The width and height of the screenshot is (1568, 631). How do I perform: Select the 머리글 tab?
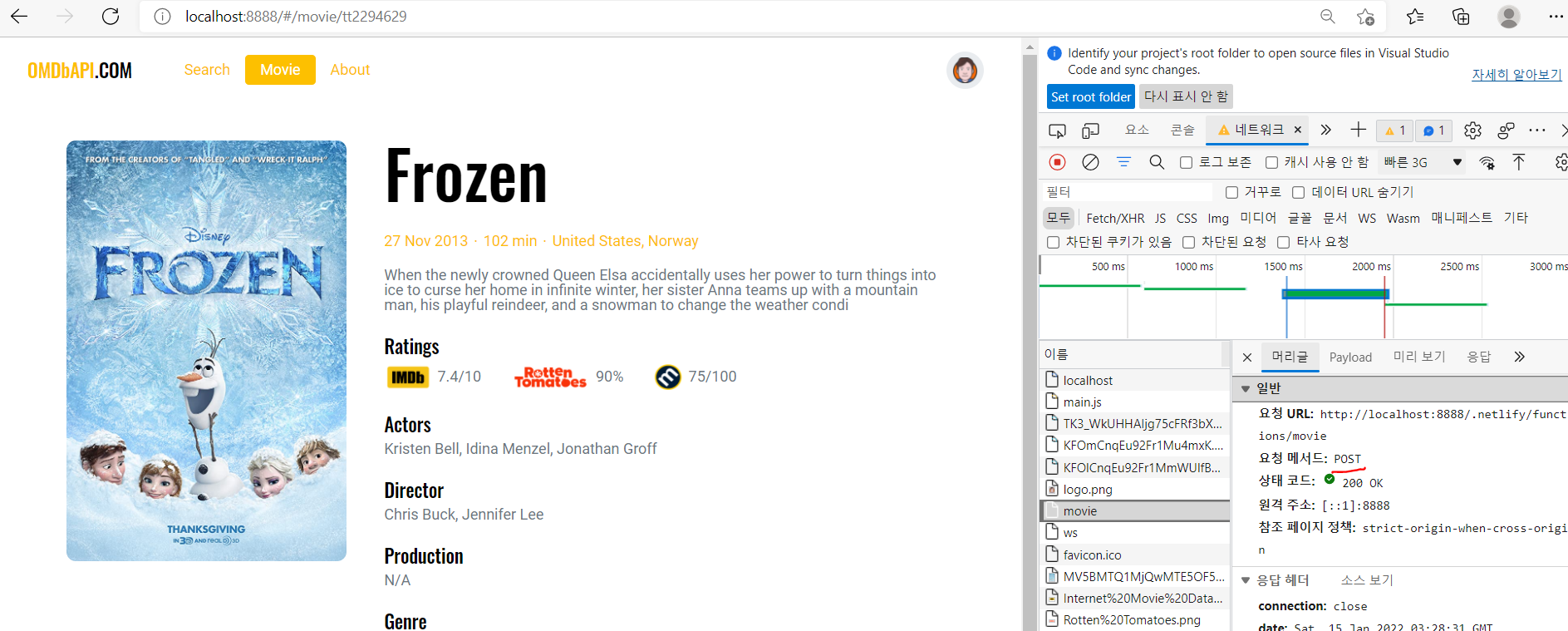pyautogui.click(x=1290, y=357)
